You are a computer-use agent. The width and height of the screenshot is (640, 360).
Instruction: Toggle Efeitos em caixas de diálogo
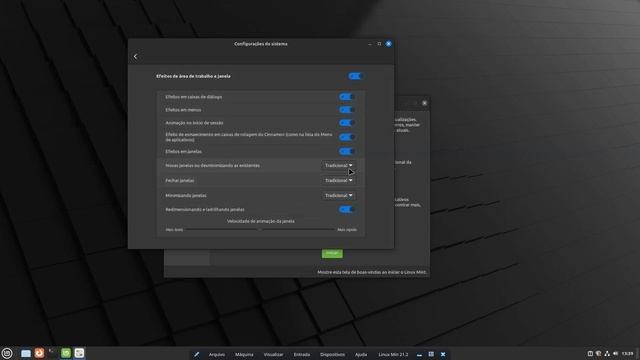[346, 97]
